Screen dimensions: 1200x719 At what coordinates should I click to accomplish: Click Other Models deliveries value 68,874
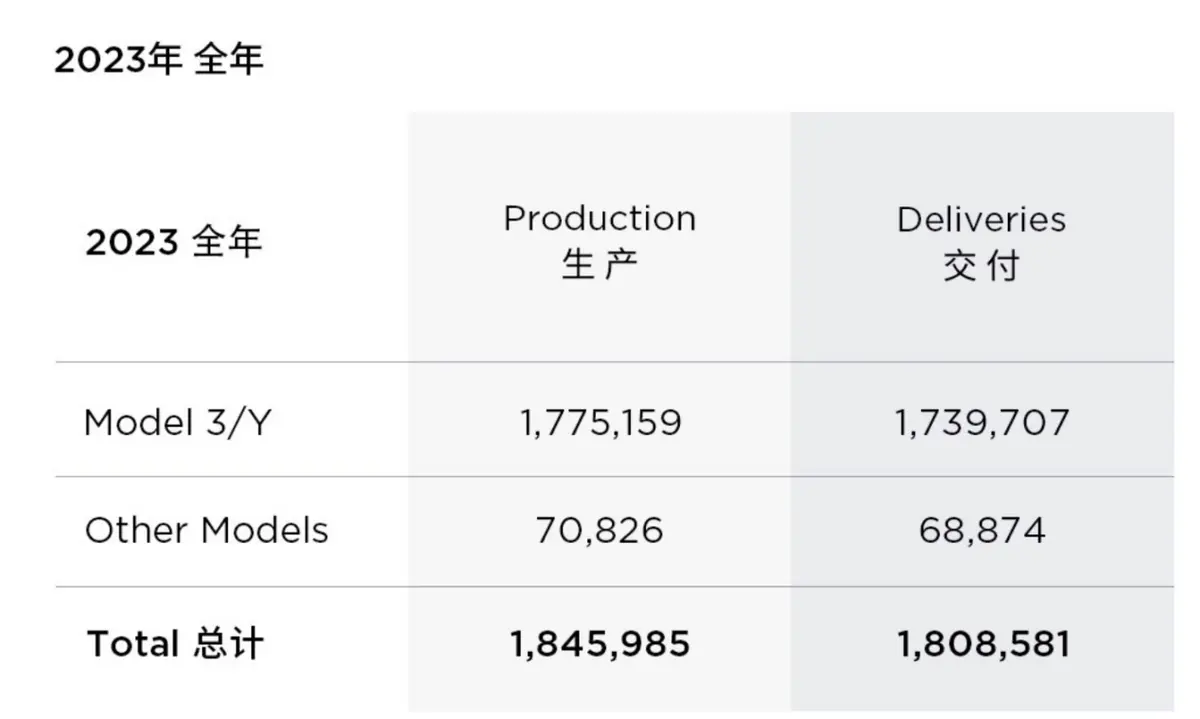pyautogui.click(x=982, y=529)
